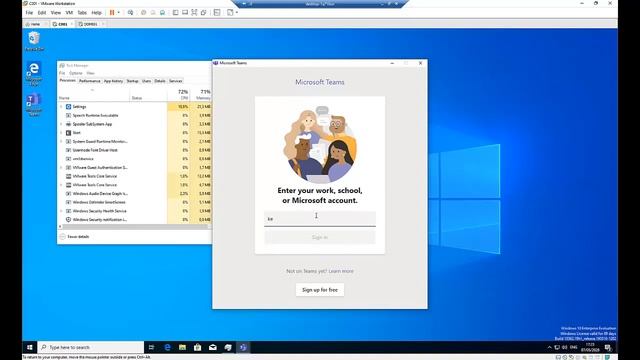Switch to Details tab in Task Manager

click(160, 81)
